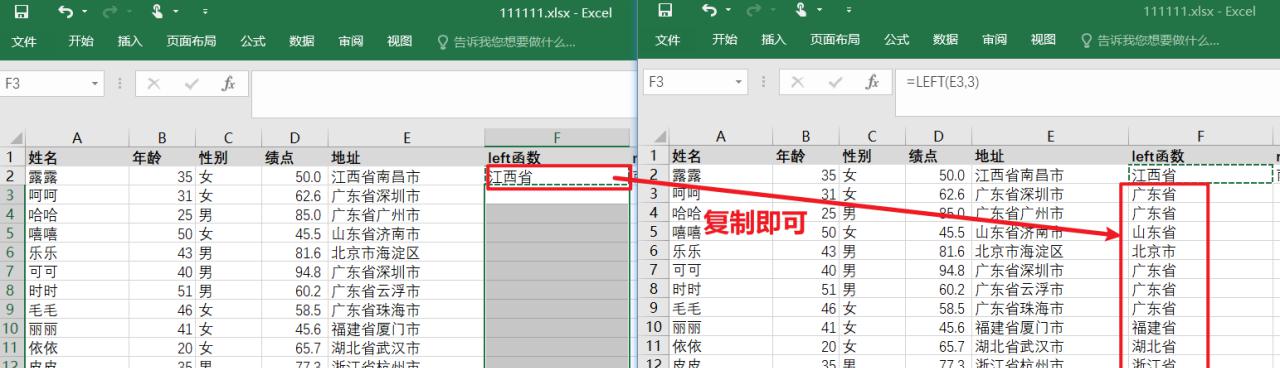Switch to 插入 tab in left window
Image resolution: width=1280 pixels, height=368 pixels.
pos(130,41)
